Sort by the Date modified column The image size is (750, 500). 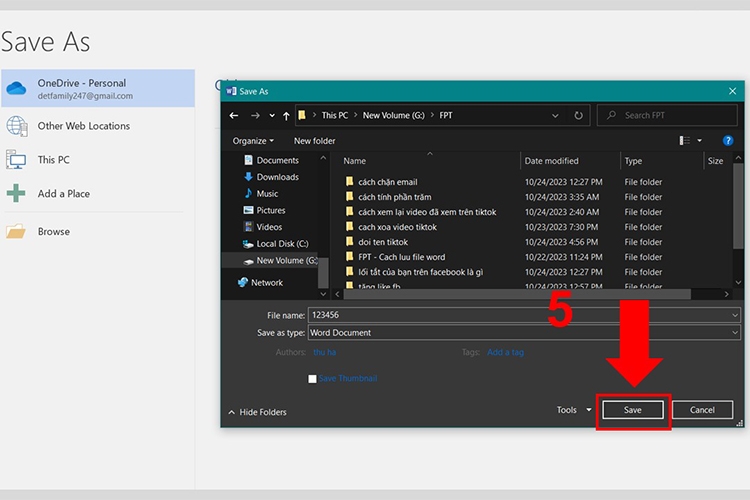click(551, 161)
